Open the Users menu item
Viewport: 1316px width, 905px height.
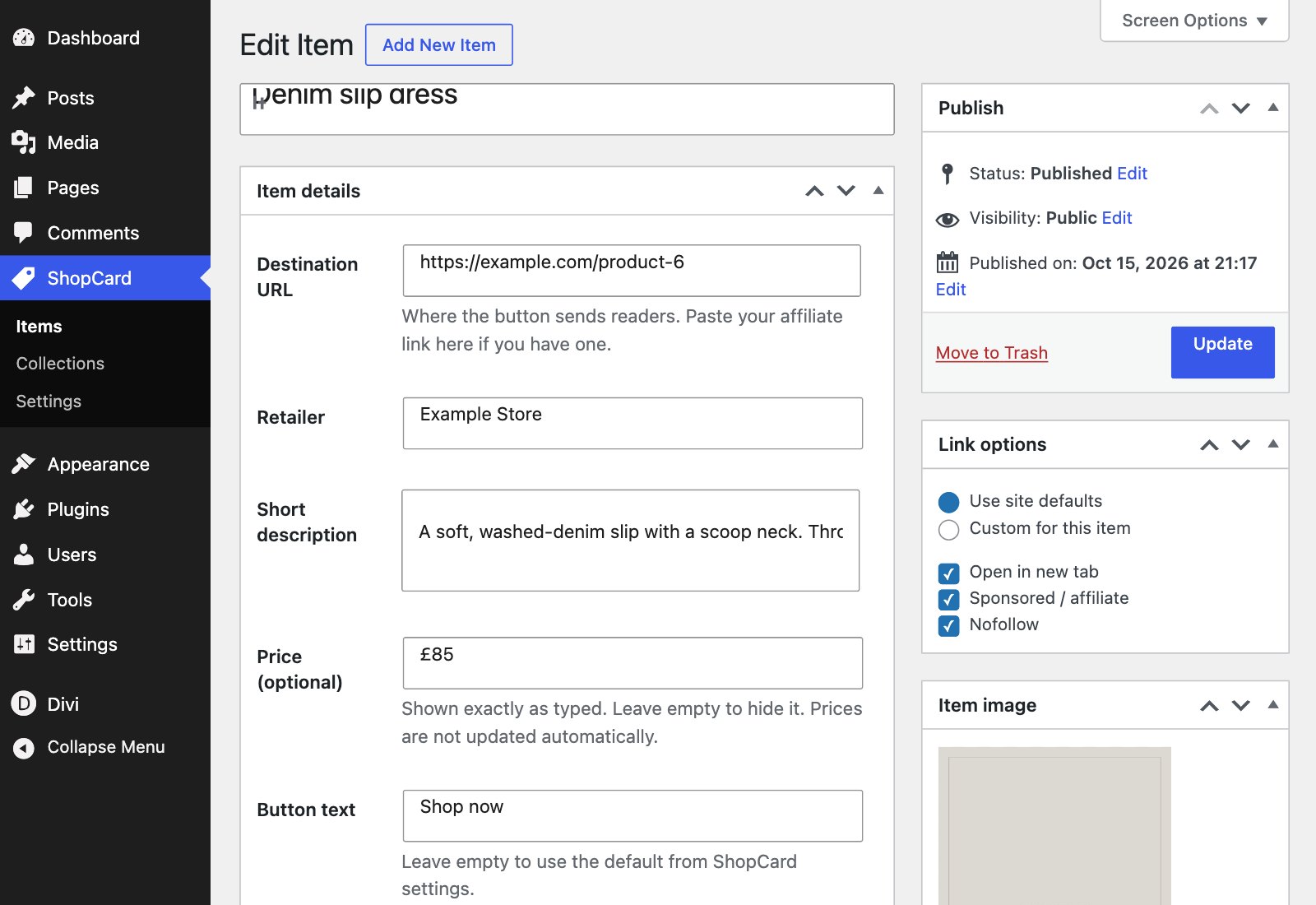[x=105, y=555]
